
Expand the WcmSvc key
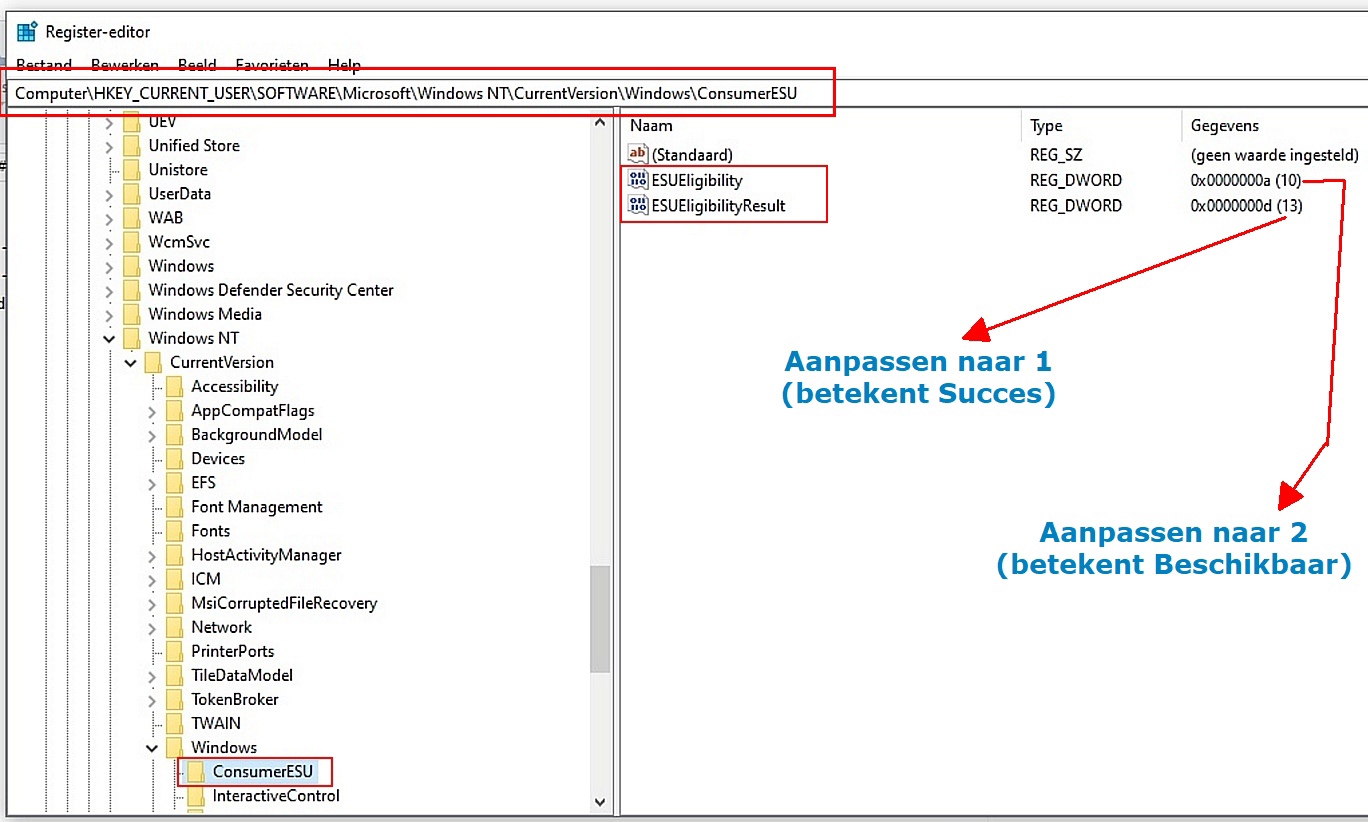click(109, 242)
